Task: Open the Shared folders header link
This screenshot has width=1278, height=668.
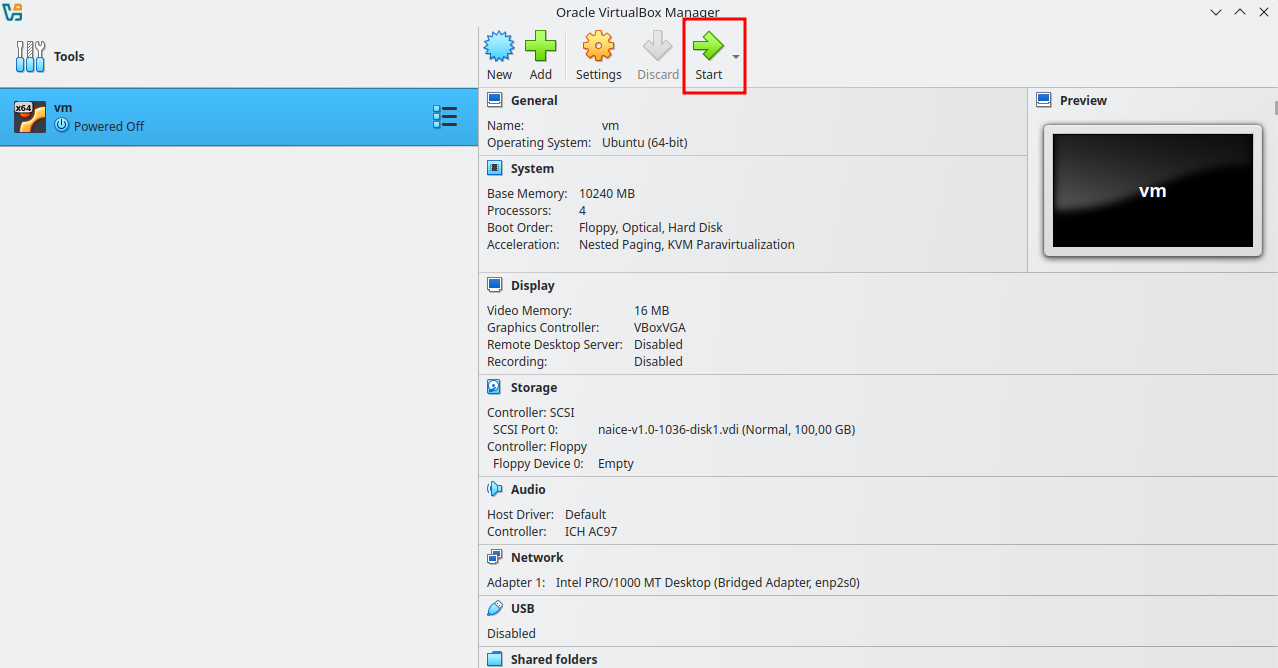Action: coord(554,659)
